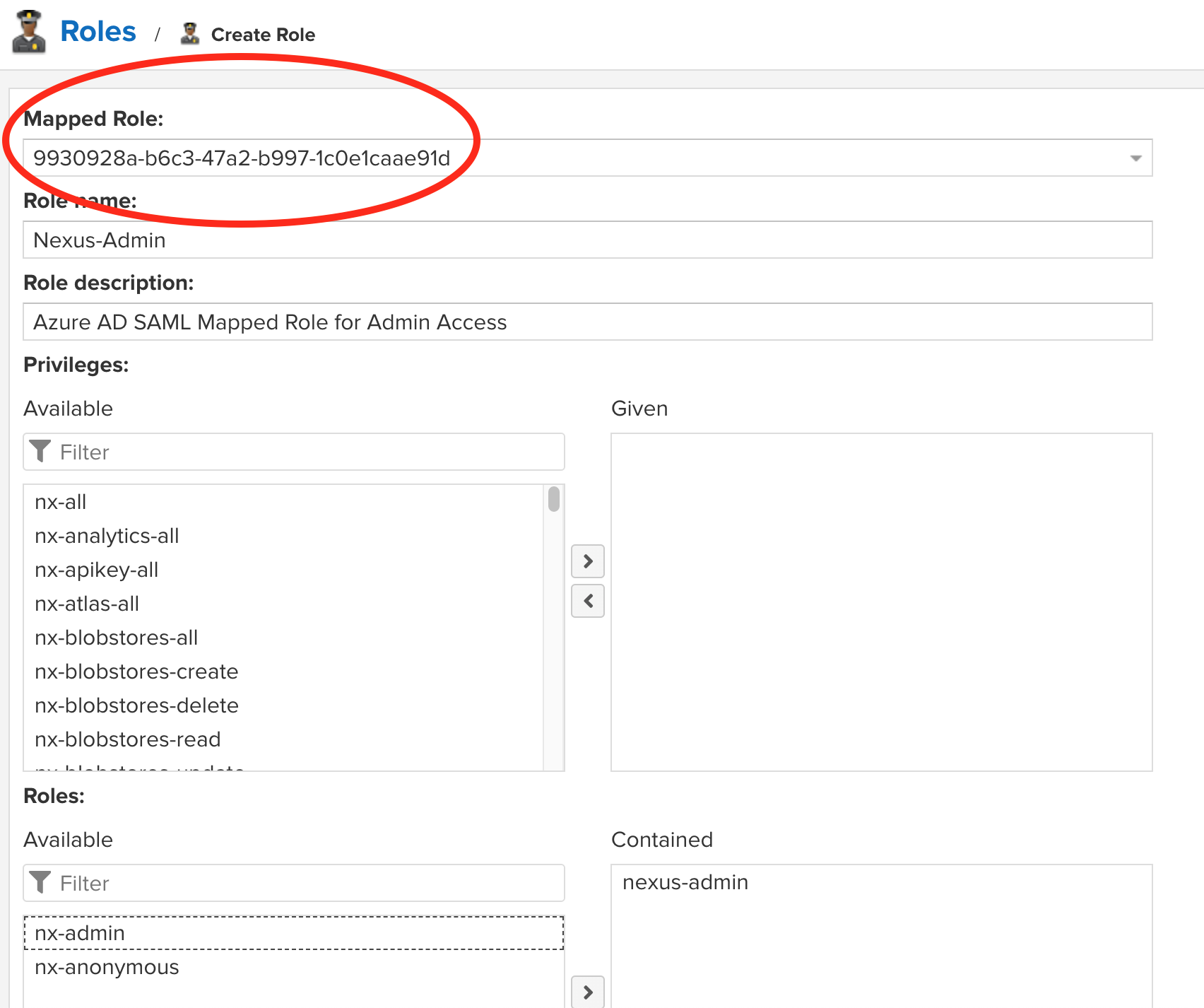Image resolution: width=1204 pixels, height=1008 pixels.
Task: Click the Privileges filter funnel icon
Action: pos(40,452)
